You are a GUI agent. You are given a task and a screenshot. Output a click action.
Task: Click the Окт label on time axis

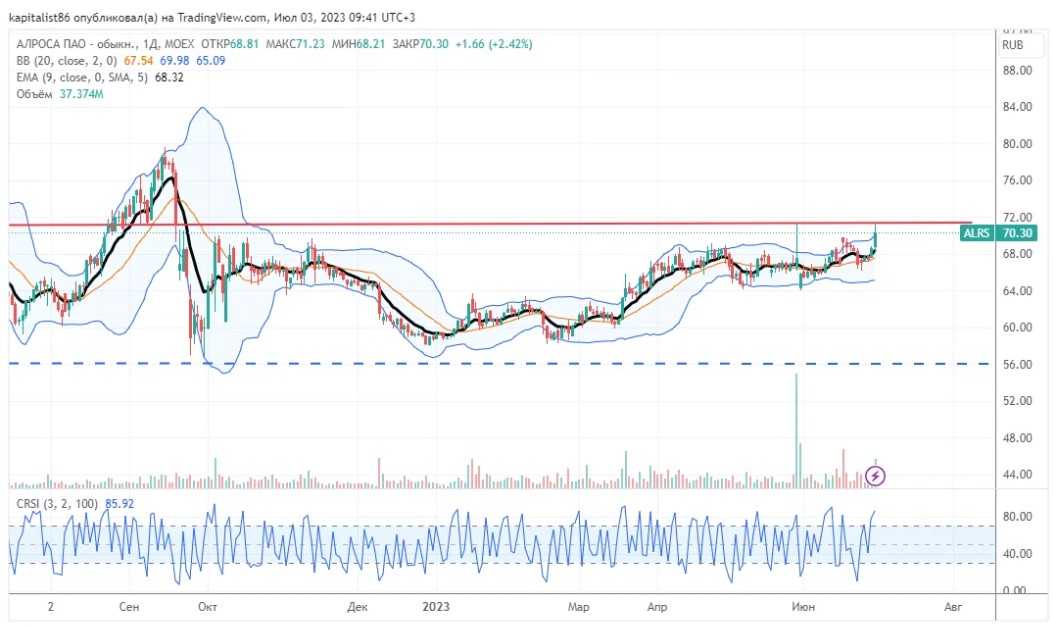208,607
